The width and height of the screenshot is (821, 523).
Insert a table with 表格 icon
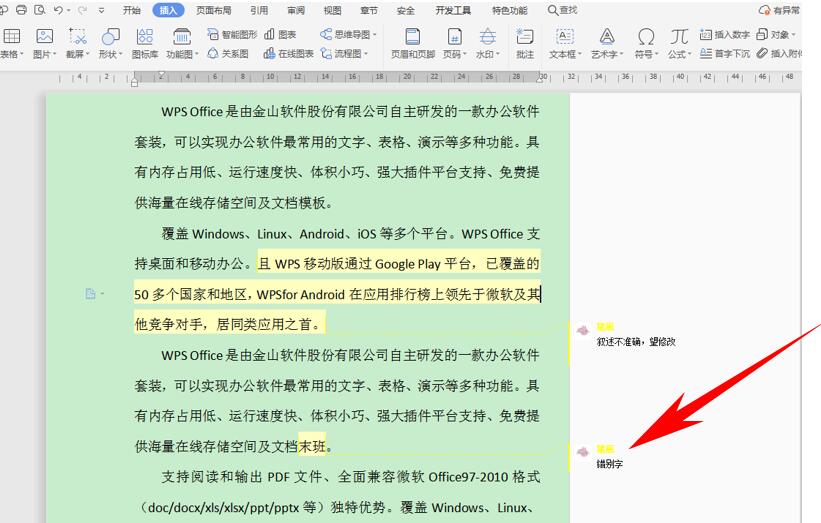(x=12, y=36)
